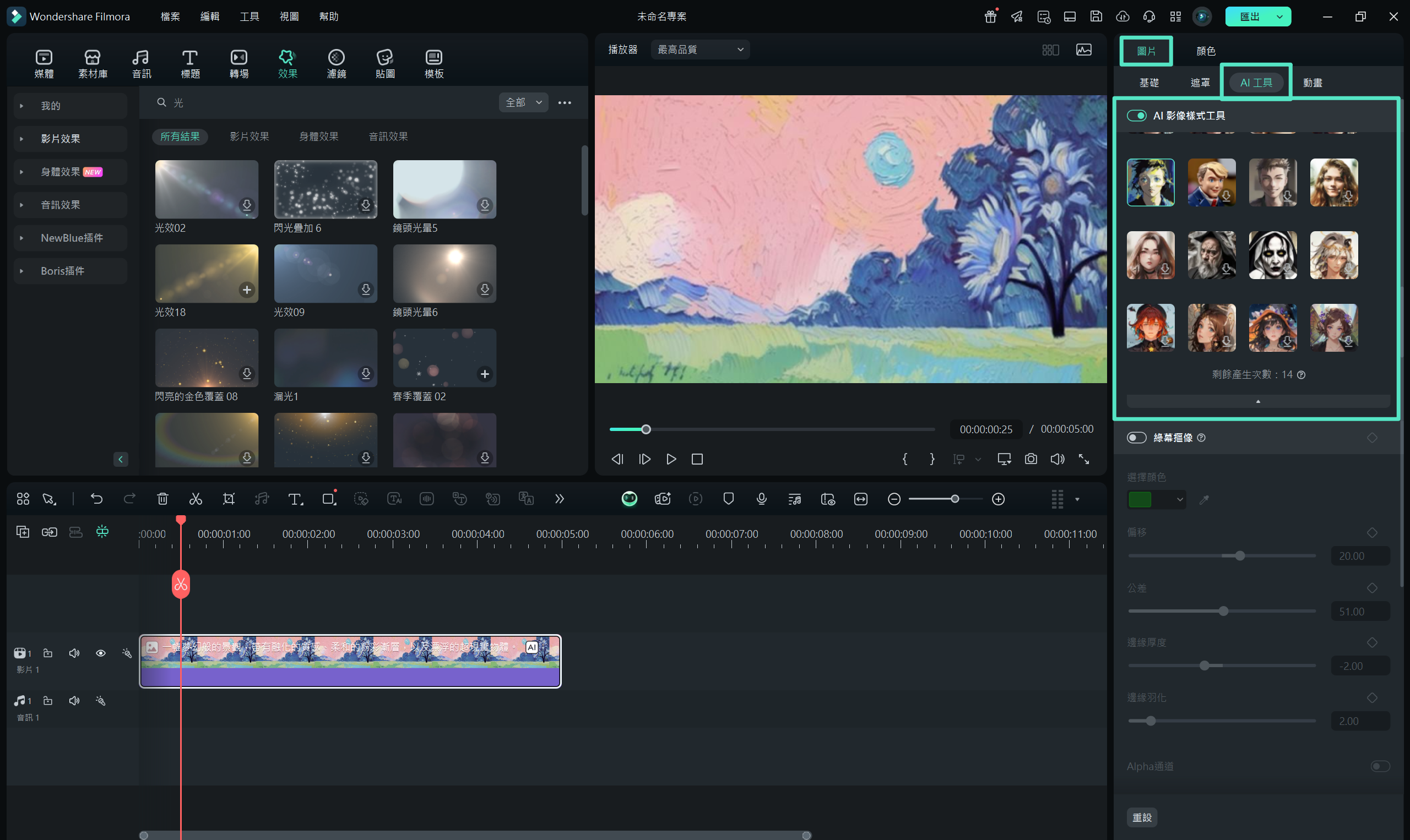Open the gift icon in title bar
1410x840 pixels.
click(990, 17)
